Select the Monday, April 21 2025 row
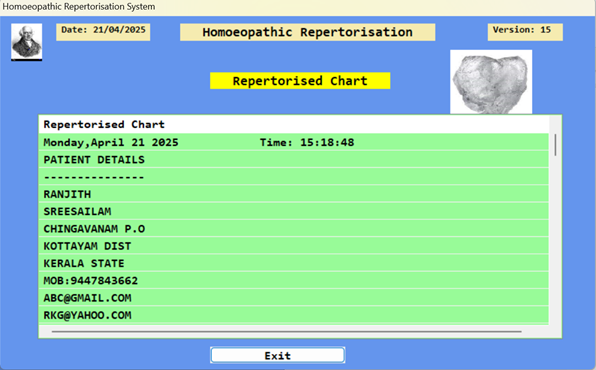Image resolution: width=596 pixels, height=370 pixels. 293,142
